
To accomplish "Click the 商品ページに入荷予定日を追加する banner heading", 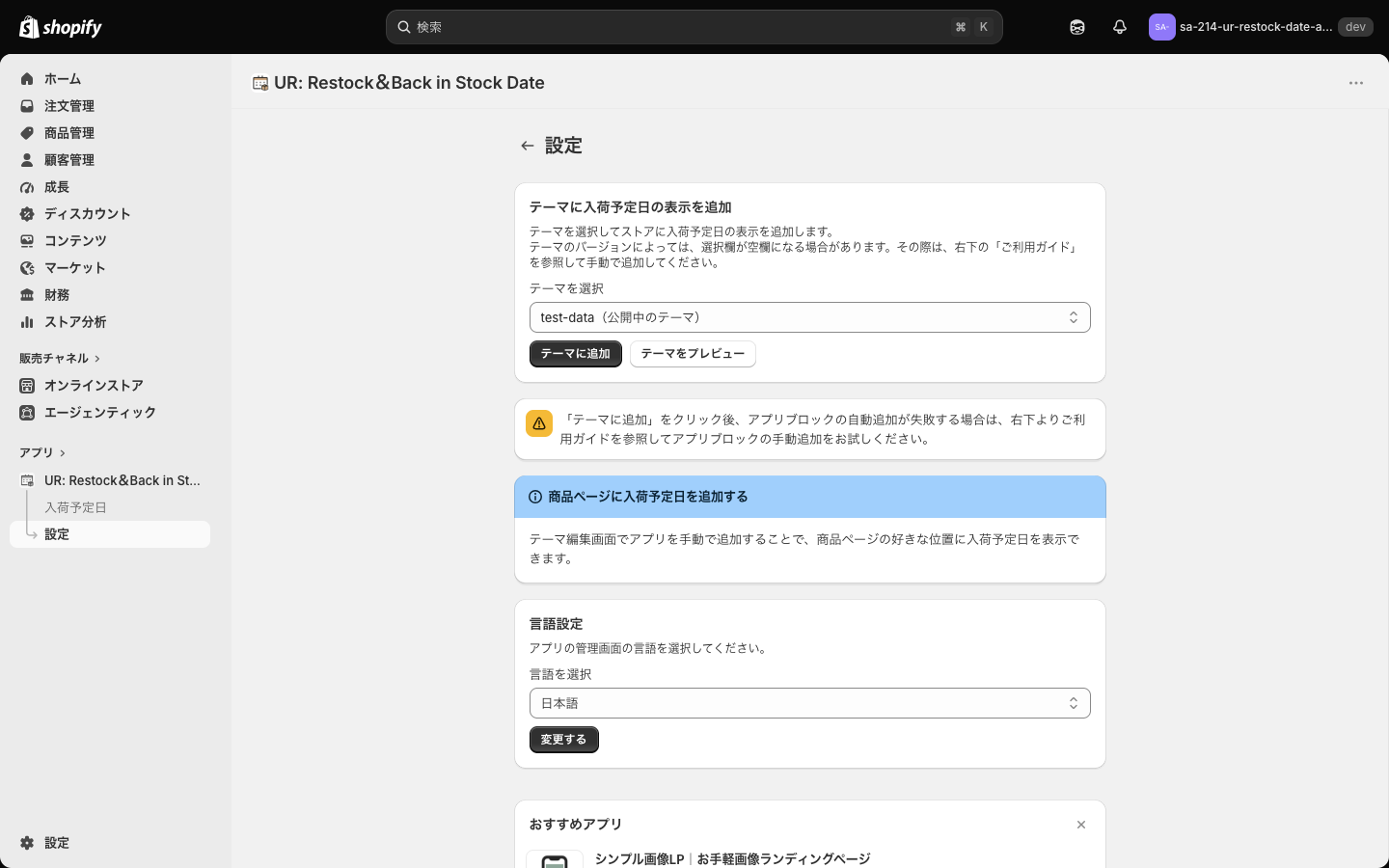I will [x=648, y=497].
